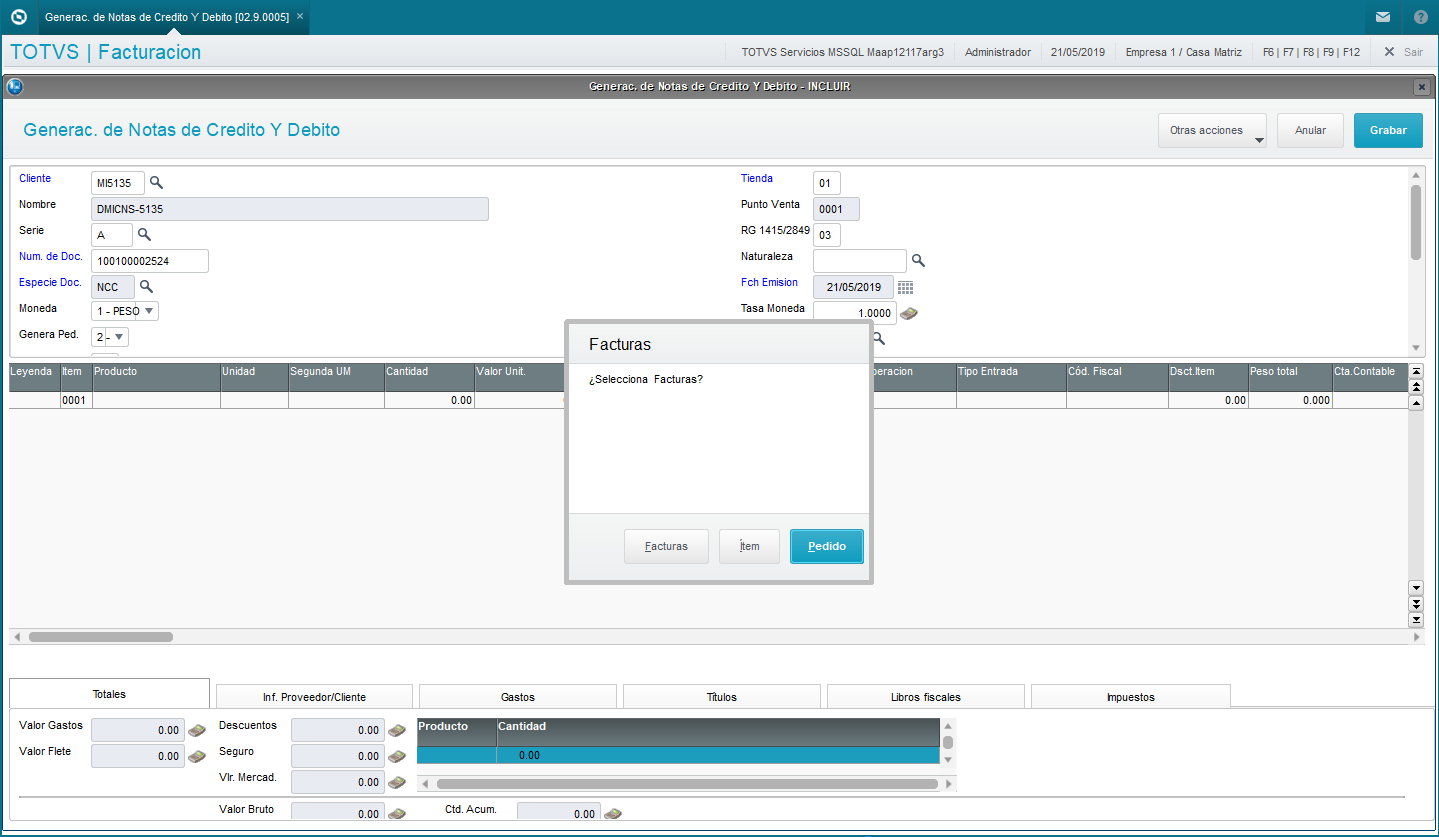1439x837 pixels.
Task: Open the Impuestos tab
Action: [x=1130, y=697]
